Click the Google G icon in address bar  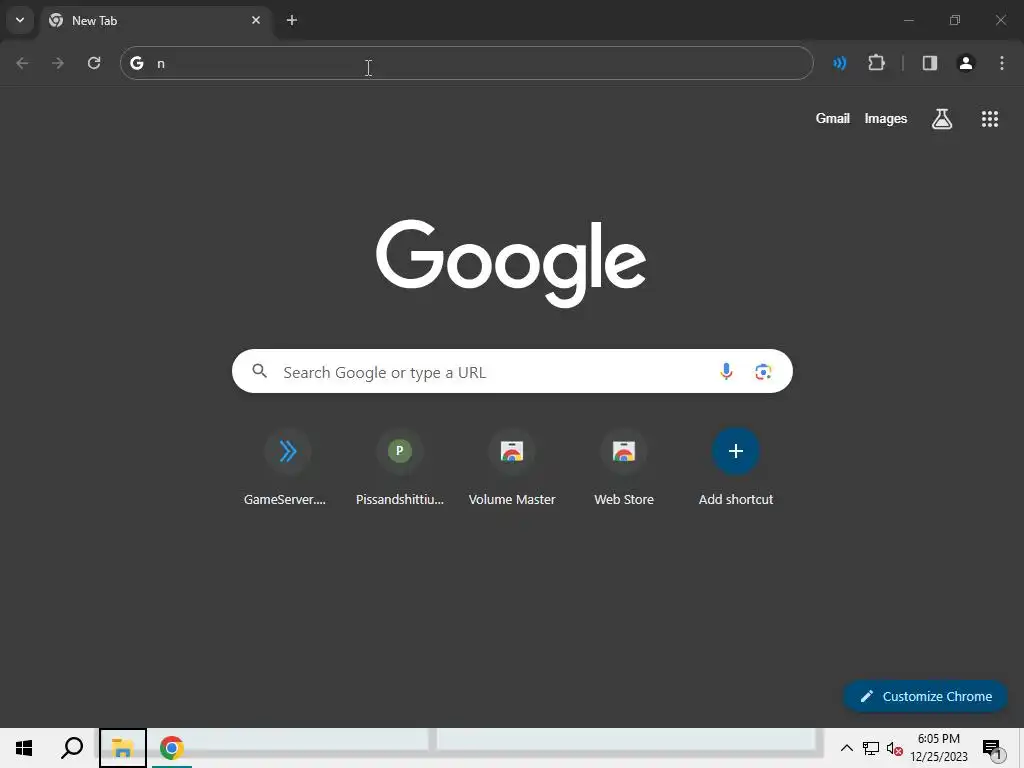(x=136, y=63)
